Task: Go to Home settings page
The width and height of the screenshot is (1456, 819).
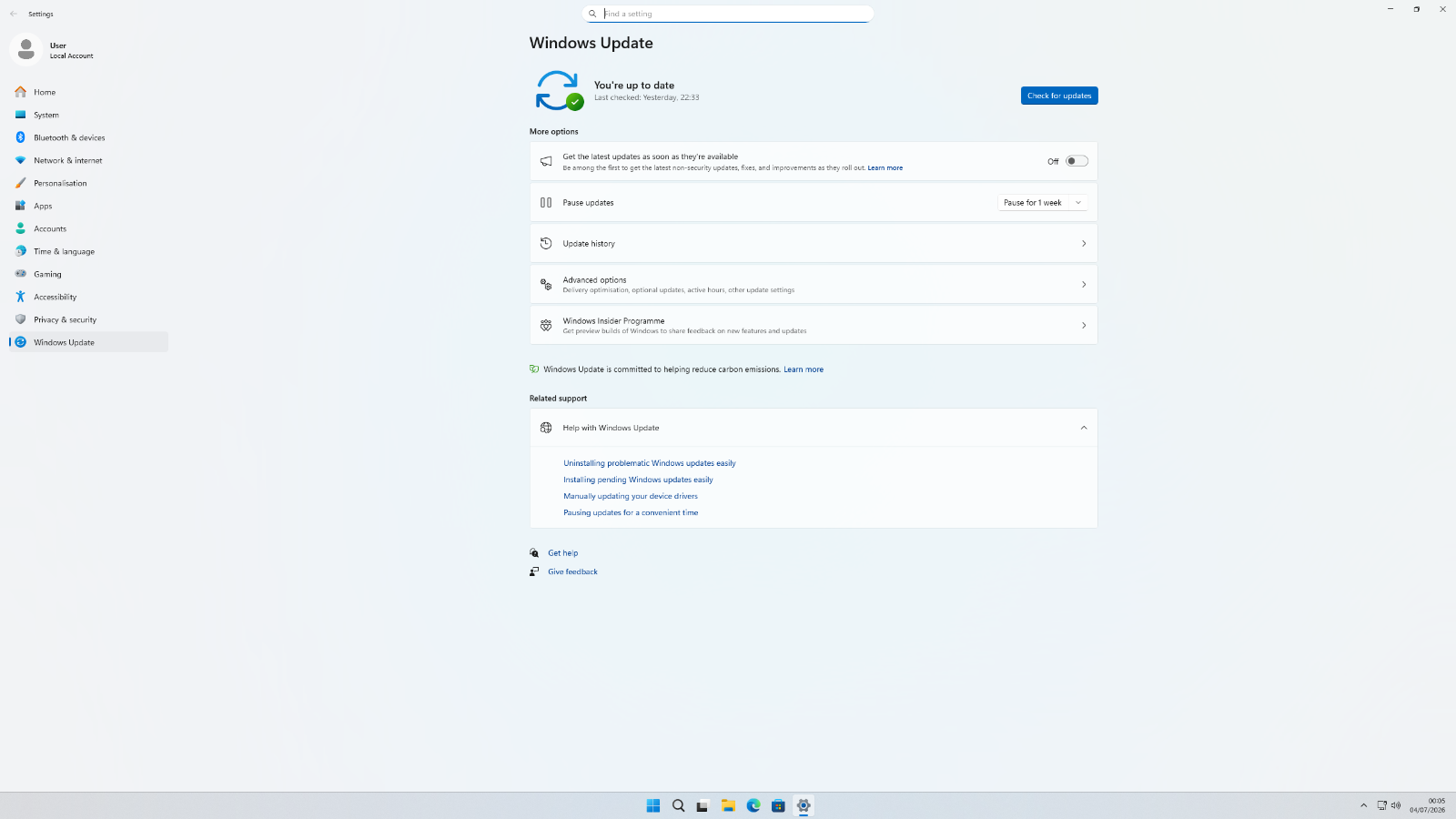Action: coord(88,92)
